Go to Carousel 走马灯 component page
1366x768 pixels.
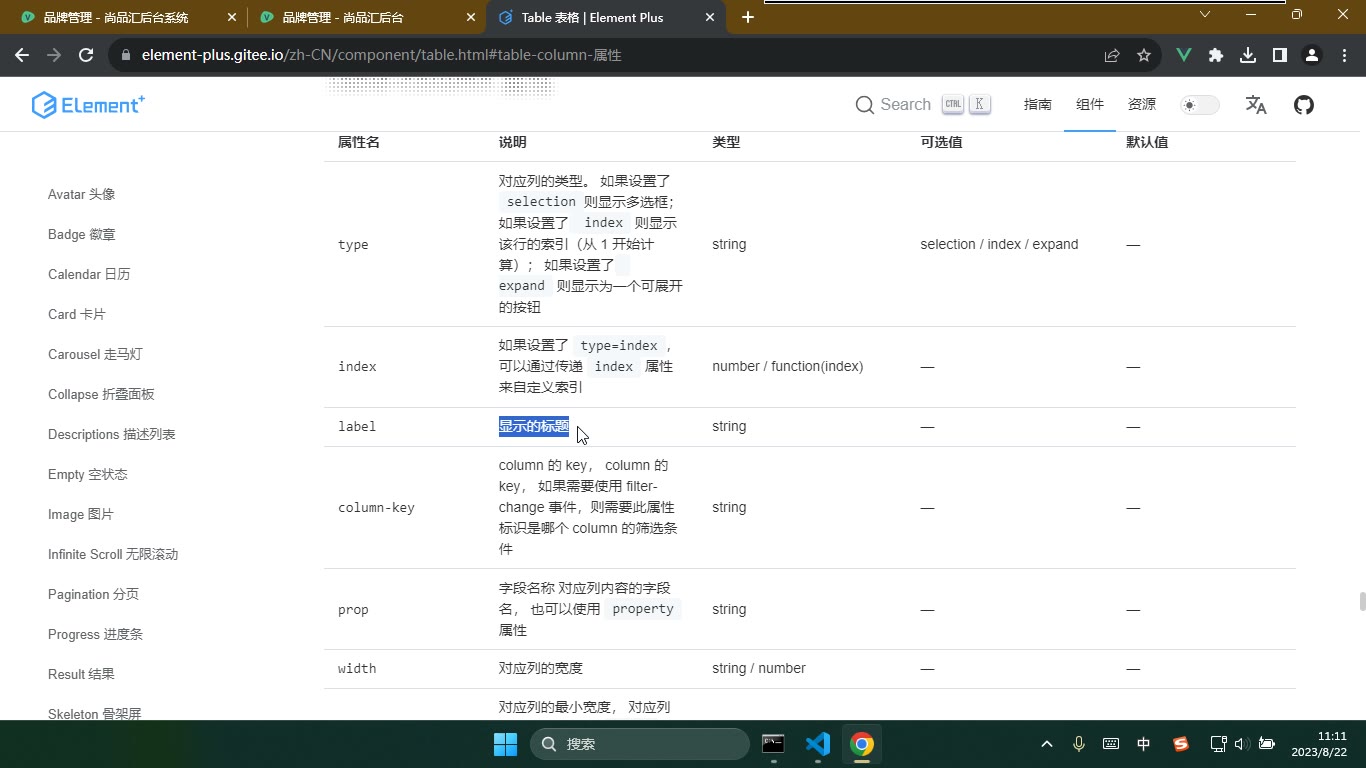[95, 354]
